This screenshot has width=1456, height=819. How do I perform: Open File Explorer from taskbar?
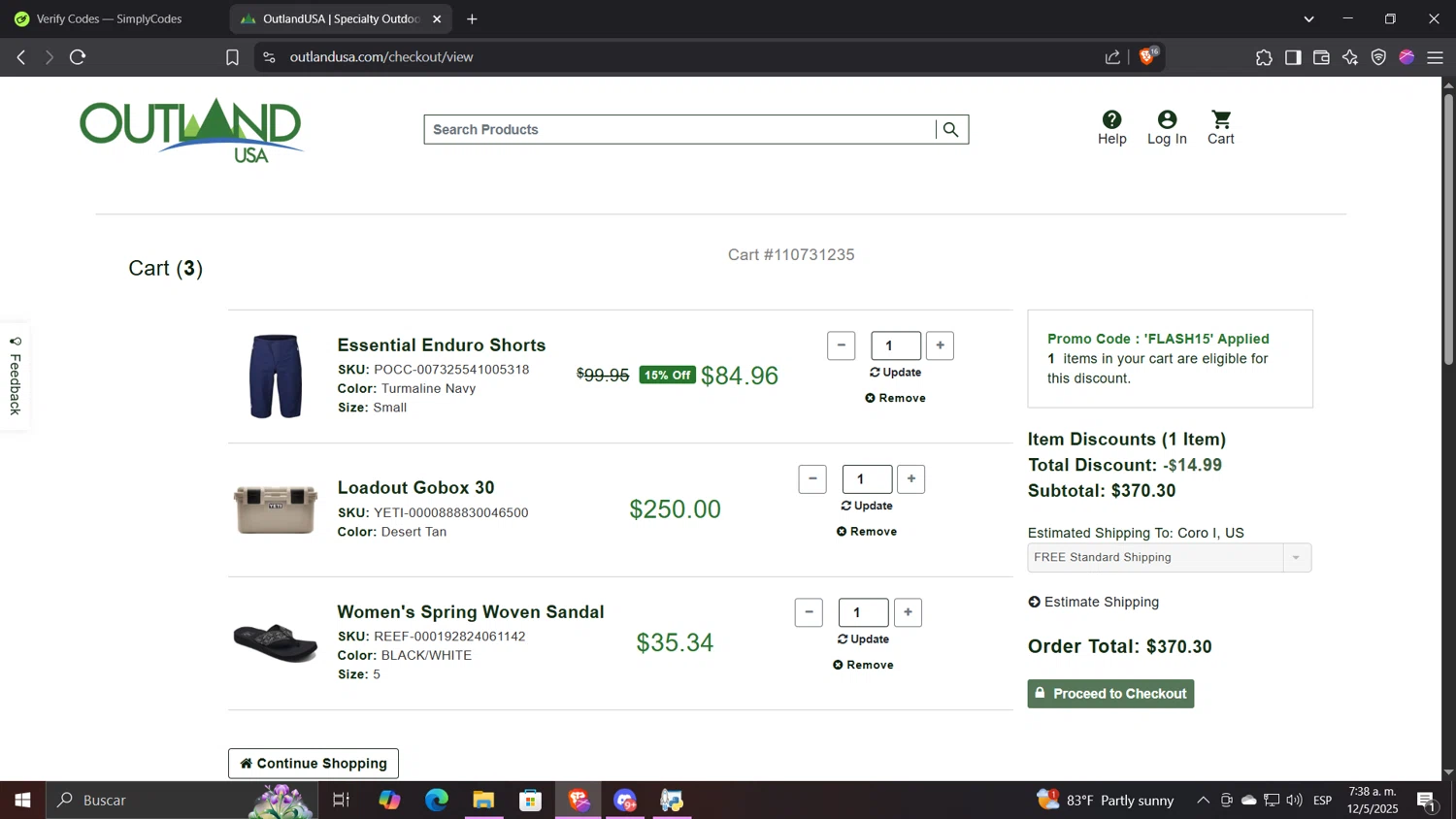(x=483, y=801)
